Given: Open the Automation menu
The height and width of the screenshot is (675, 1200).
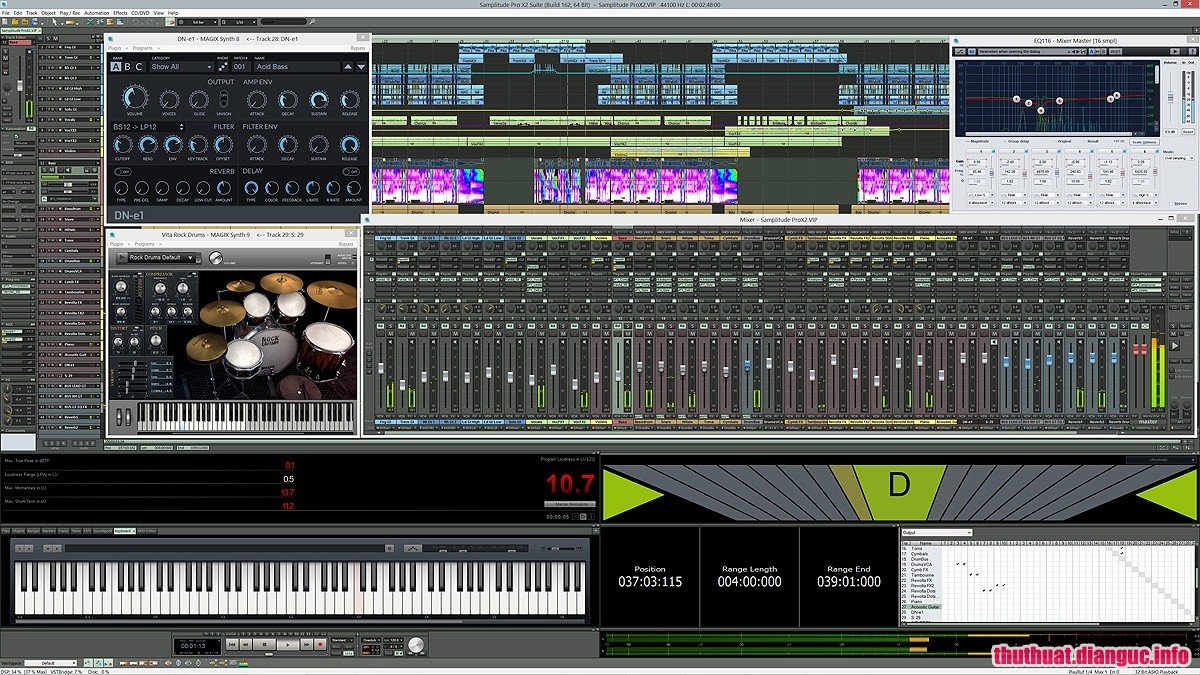Looking at the screenshot, I should (x=97, y=13).
